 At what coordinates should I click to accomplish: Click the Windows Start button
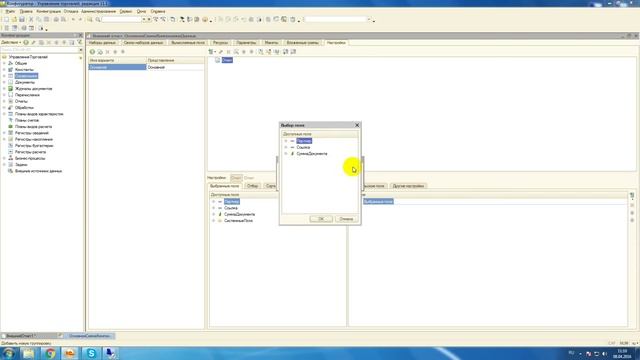pyautogui.click(x=9, y=353)
